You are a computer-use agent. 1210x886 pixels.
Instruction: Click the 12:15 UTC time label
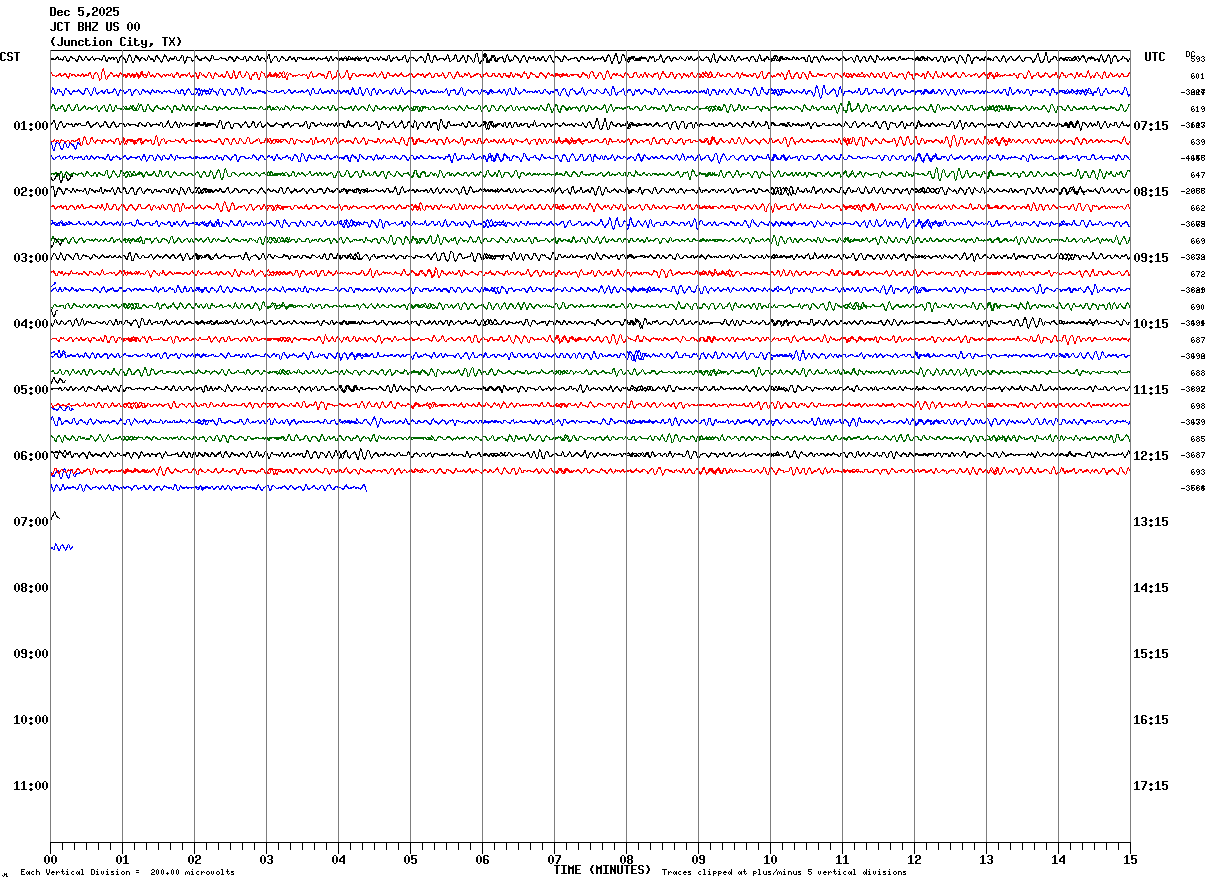1151,456
